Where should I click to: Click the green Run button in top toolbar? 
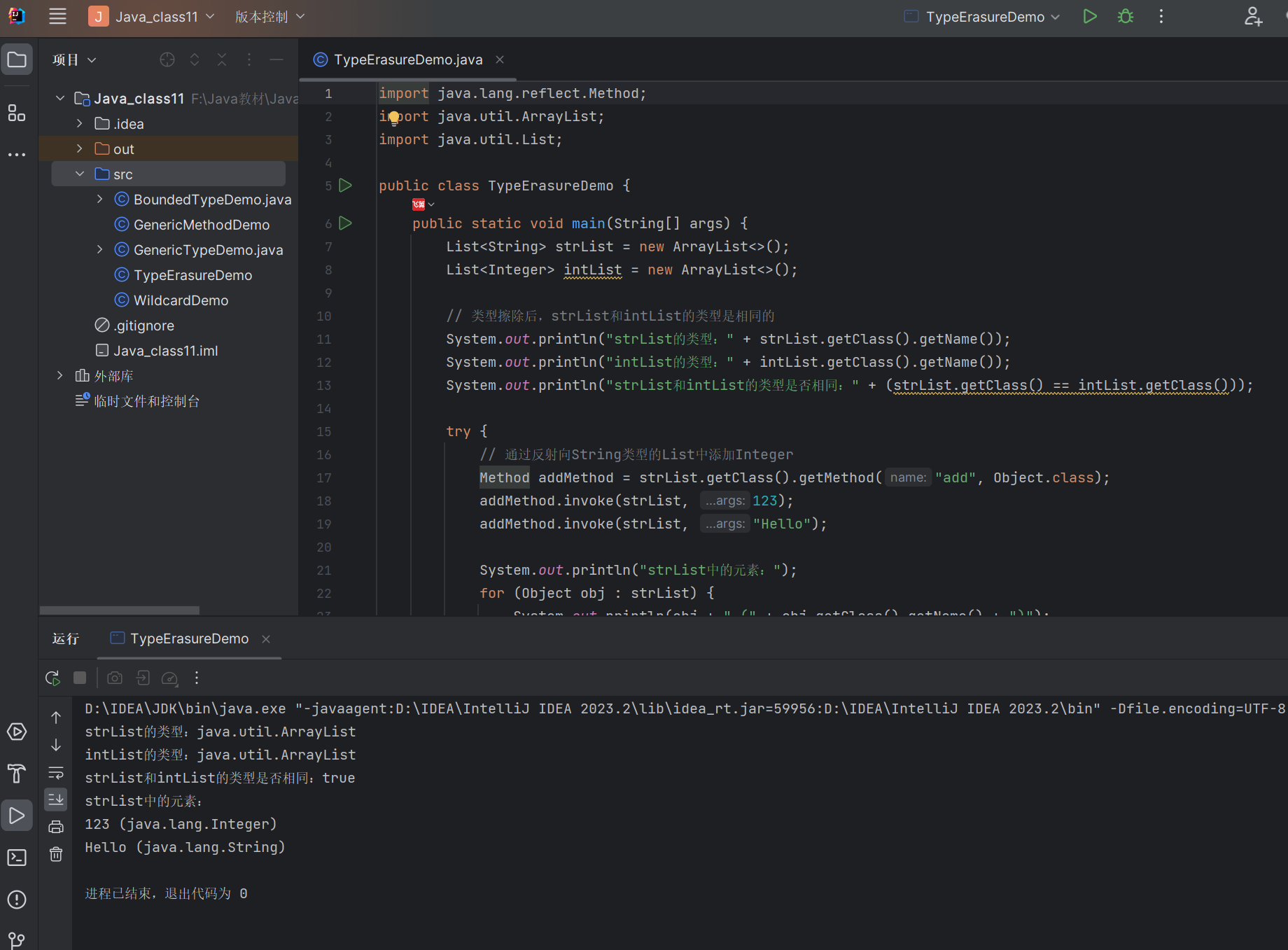point(1089,17)
